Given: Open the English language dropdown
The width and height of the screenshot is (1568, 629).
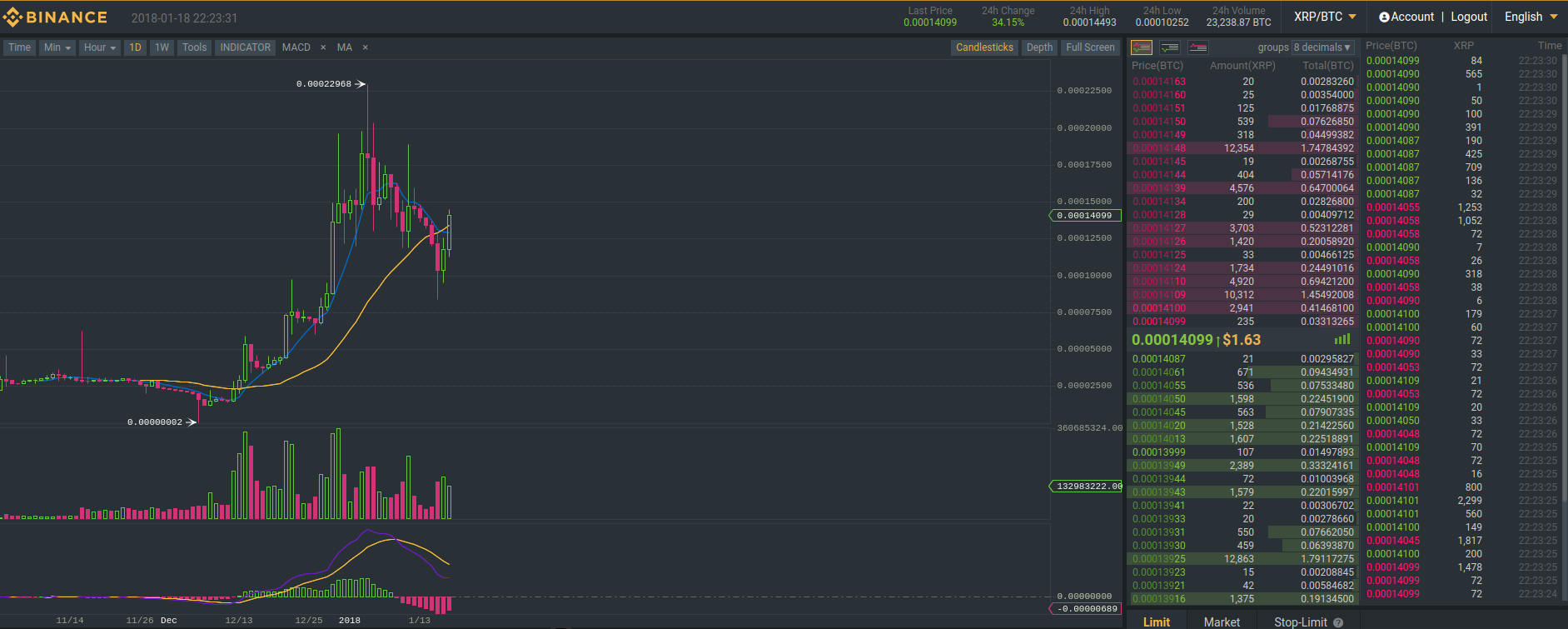Looking at the screenshot, I should pos(1531,17).
